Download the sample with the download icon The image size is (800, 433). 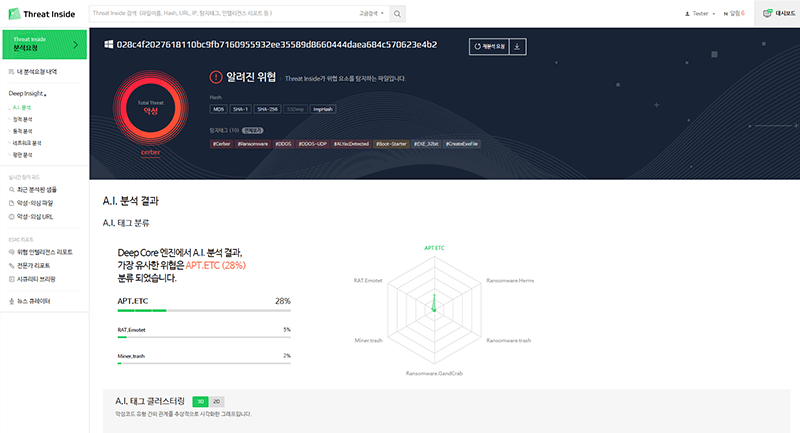tap(518, 46)
